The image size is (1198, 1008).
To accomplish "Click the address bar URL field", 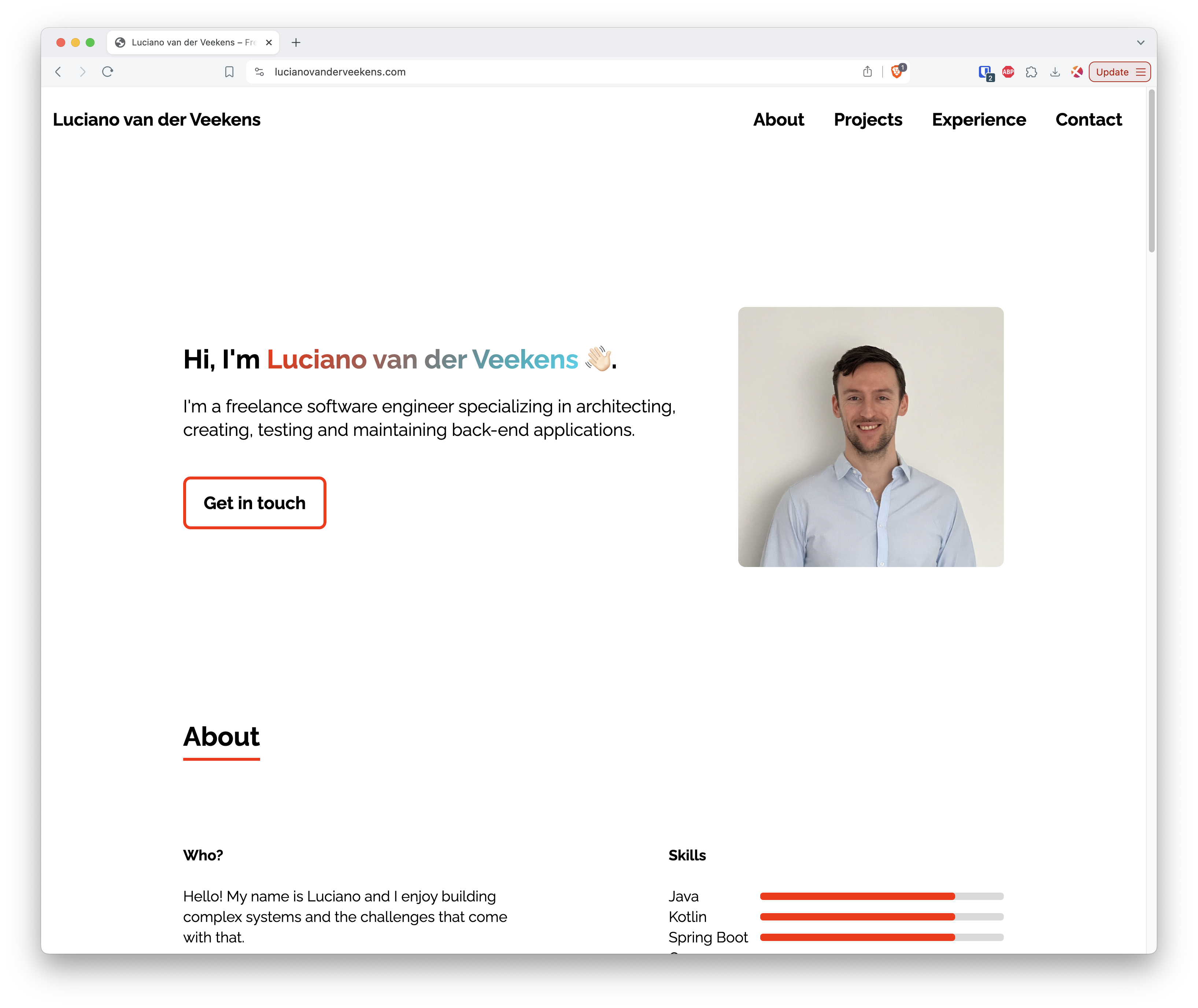I will (x=514, y=72).
